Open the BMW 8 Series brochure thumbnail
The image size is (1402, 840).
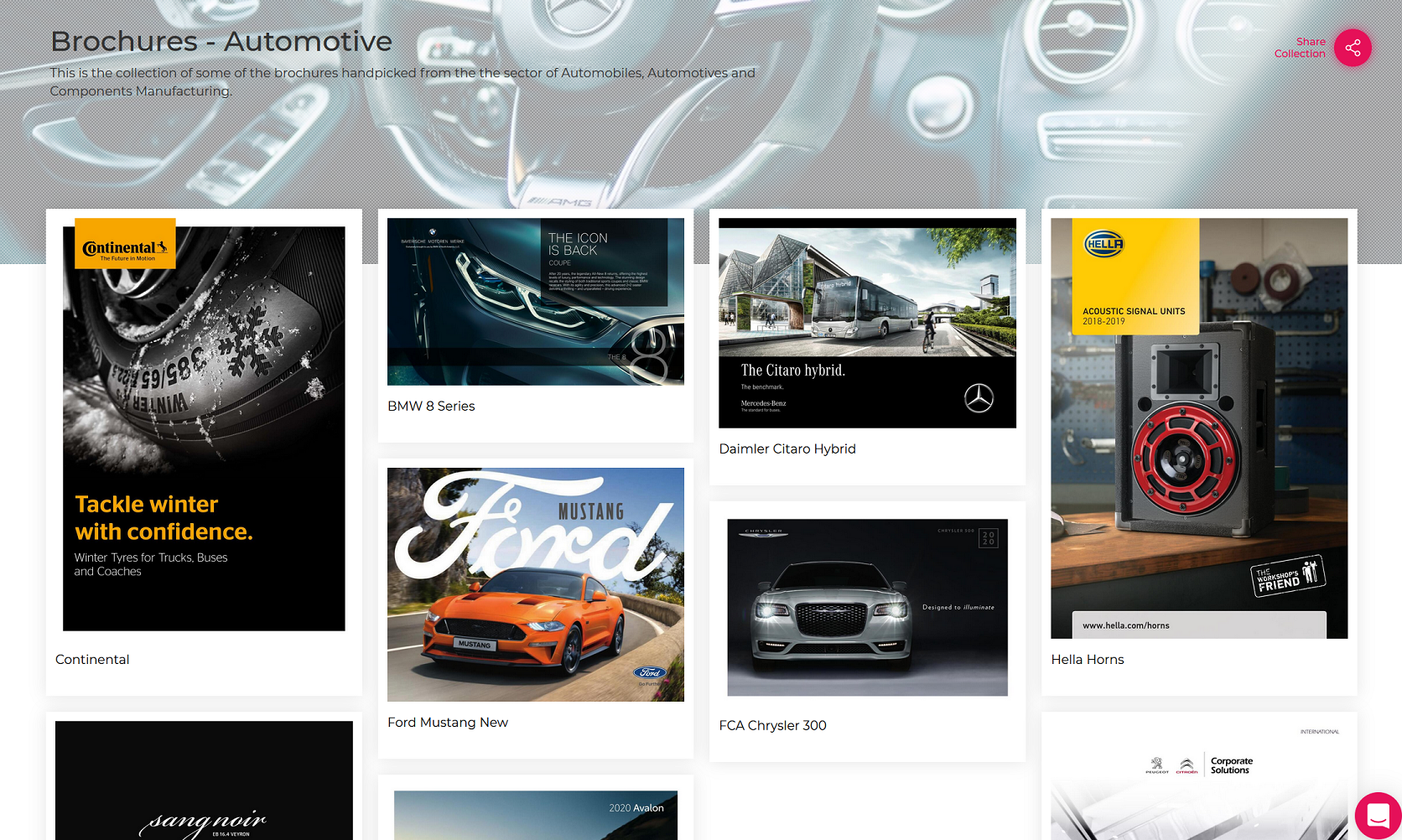[536, 302]
